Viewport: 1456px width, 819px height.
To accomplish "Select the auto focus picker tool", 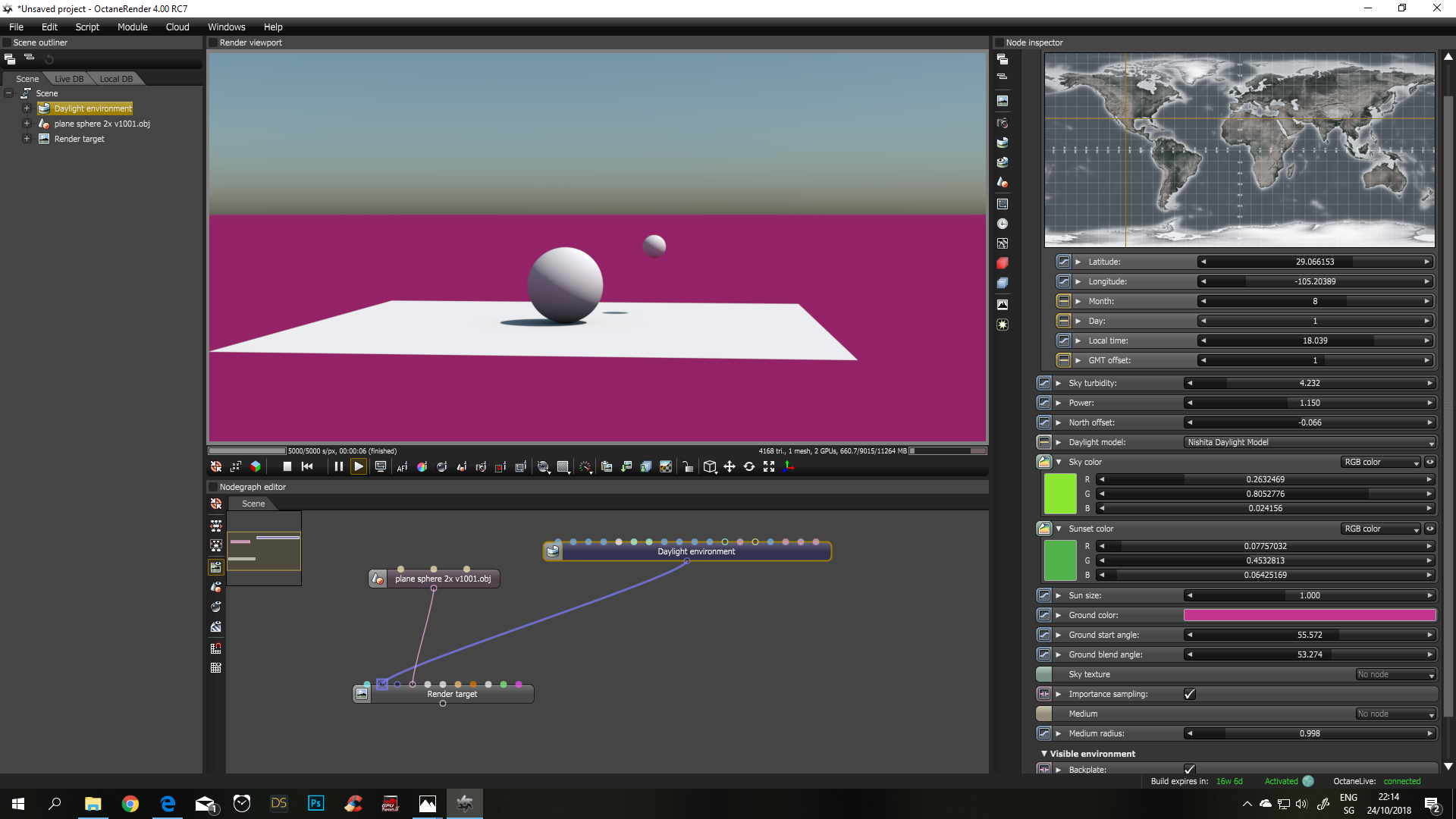I will pyautogui.click(x=402, y=467).
